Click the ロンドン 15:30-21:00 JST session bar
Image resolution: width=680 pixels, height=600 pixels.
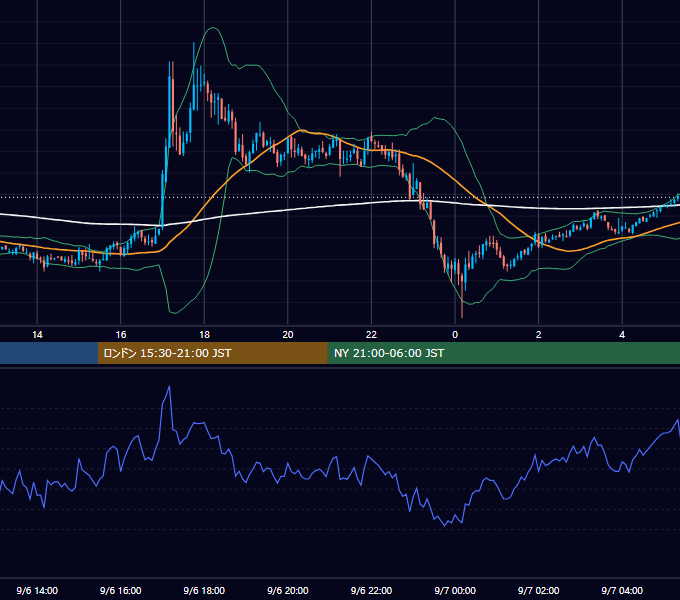coord(212,353)
